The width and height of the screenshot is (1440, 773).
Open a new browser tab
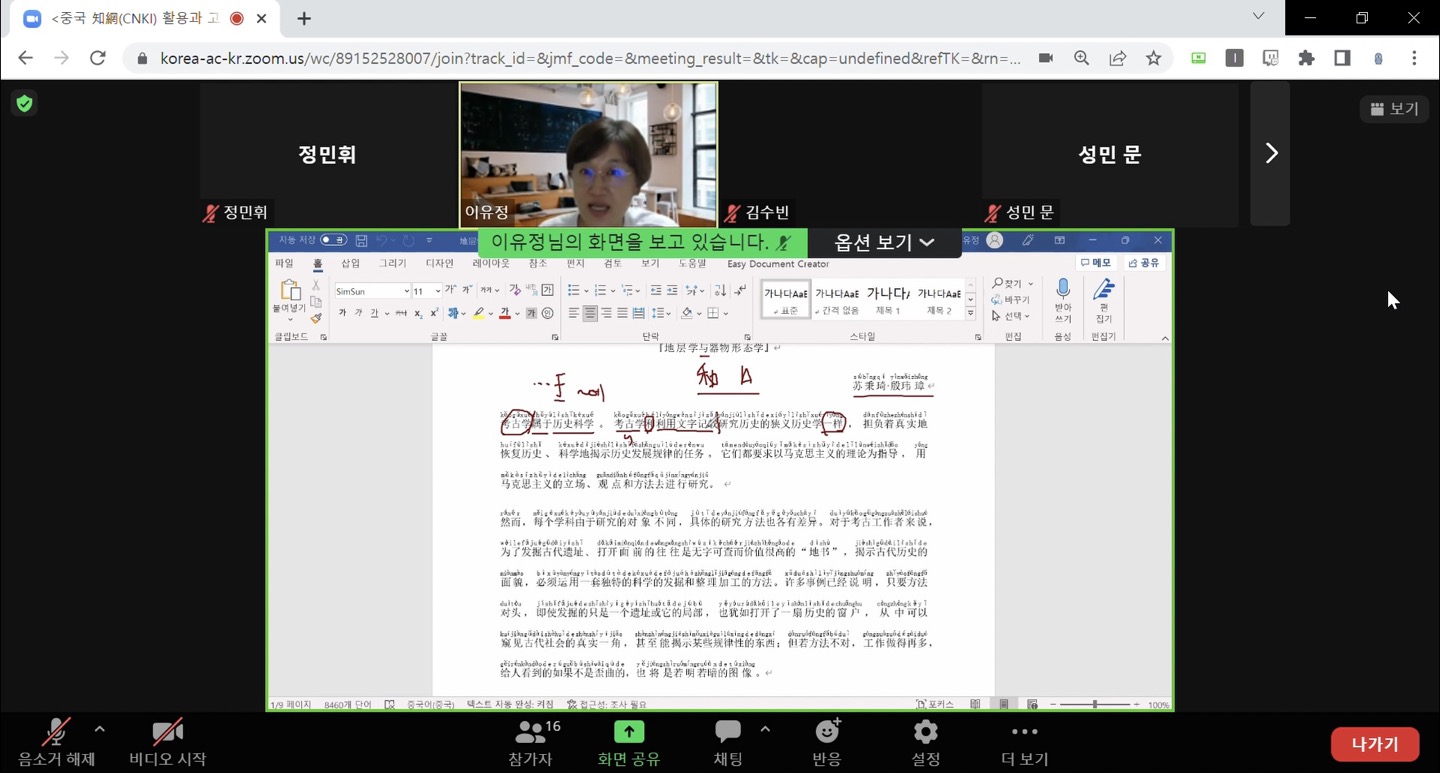304,18
